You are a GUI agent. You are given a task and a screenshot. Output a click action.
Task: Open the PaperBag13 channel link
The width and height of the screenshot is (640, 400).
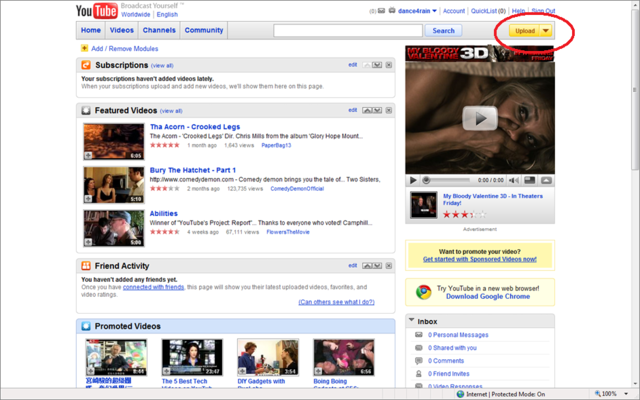click(x=276, y=145)
